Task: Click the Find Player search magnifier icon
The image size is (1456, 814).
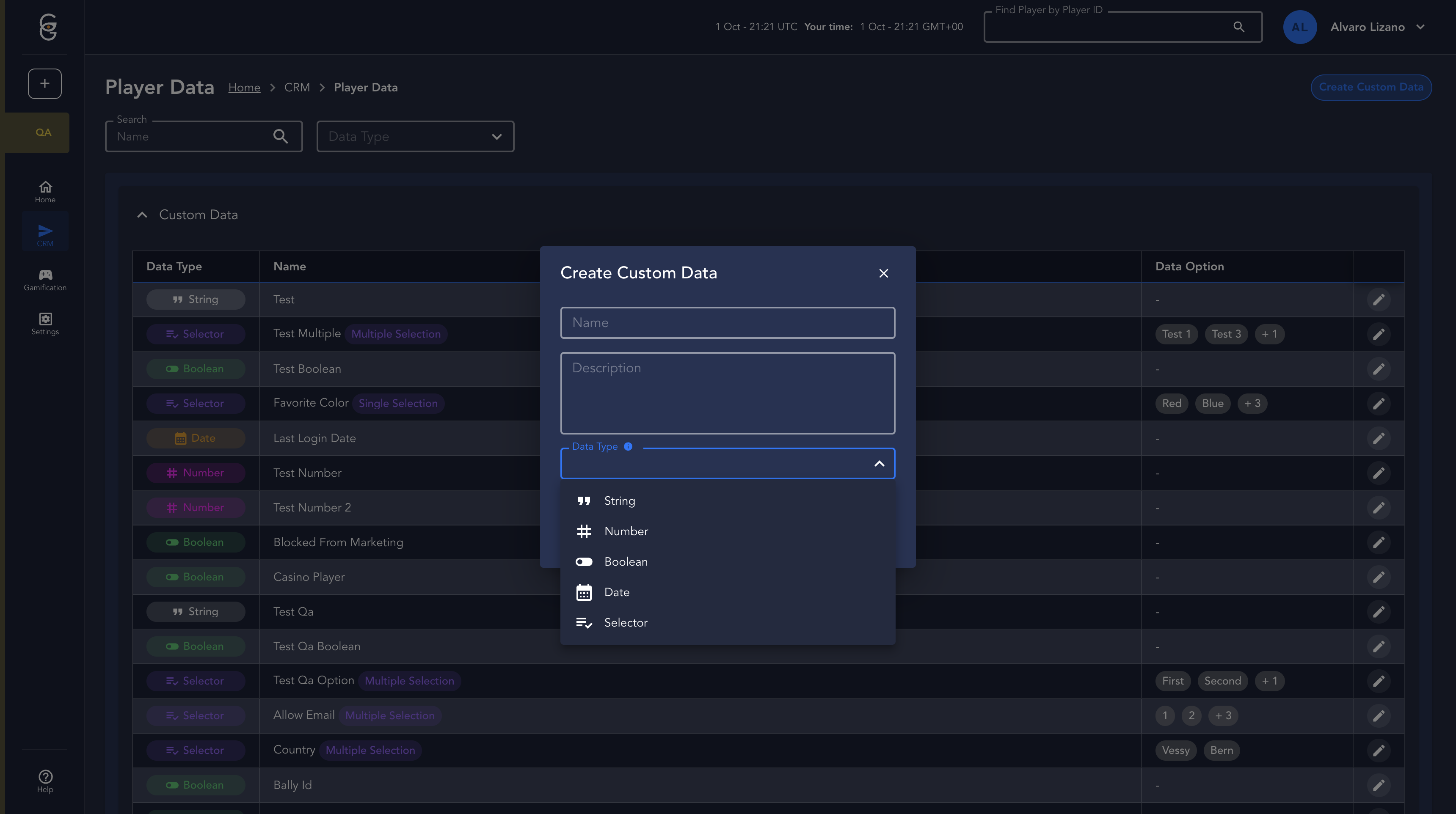Action: (x=1238, y=27)
